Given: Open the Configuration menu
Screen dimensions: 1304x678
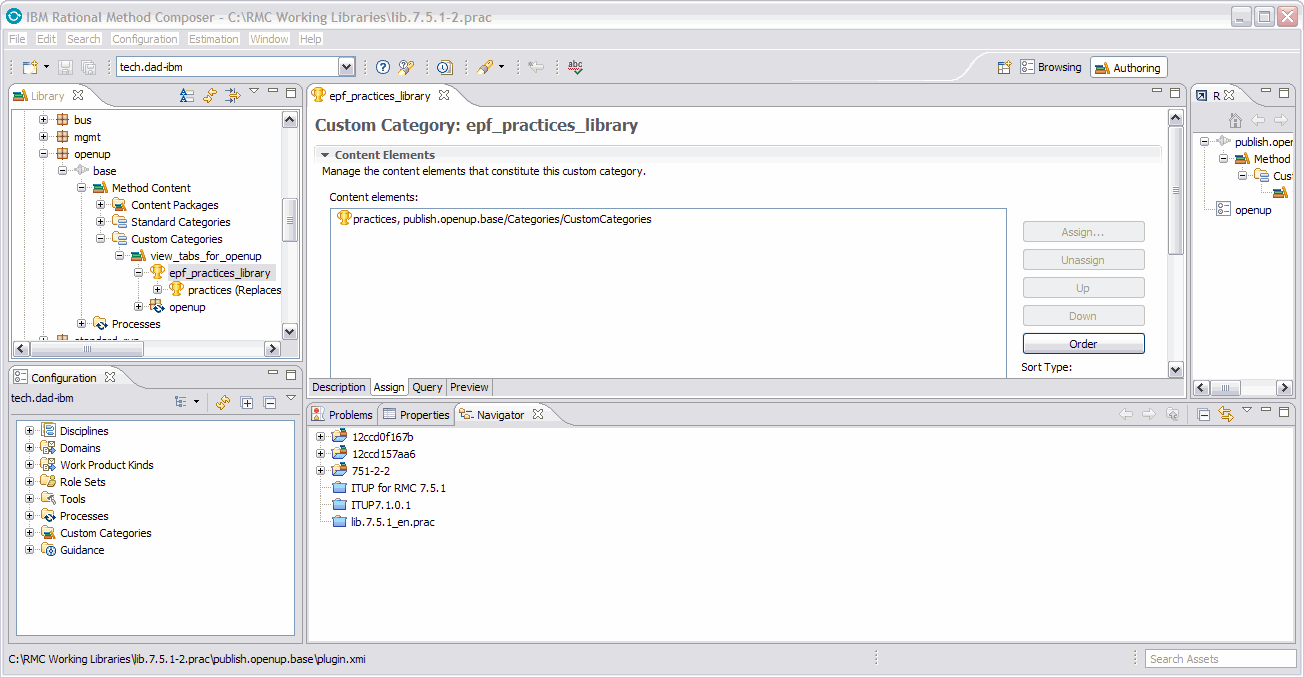Looking at the screenshot, I should pyautogui.click(x=145, y=39).
